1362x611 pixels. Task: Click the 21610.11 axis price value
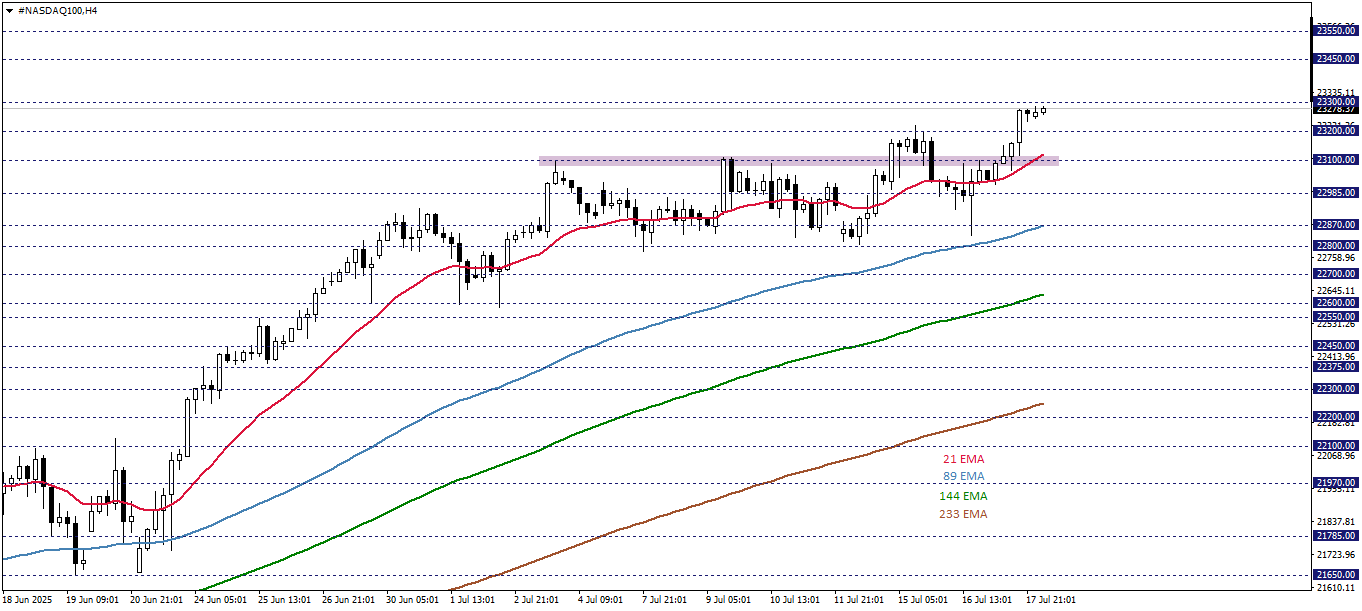(1337, 590)
